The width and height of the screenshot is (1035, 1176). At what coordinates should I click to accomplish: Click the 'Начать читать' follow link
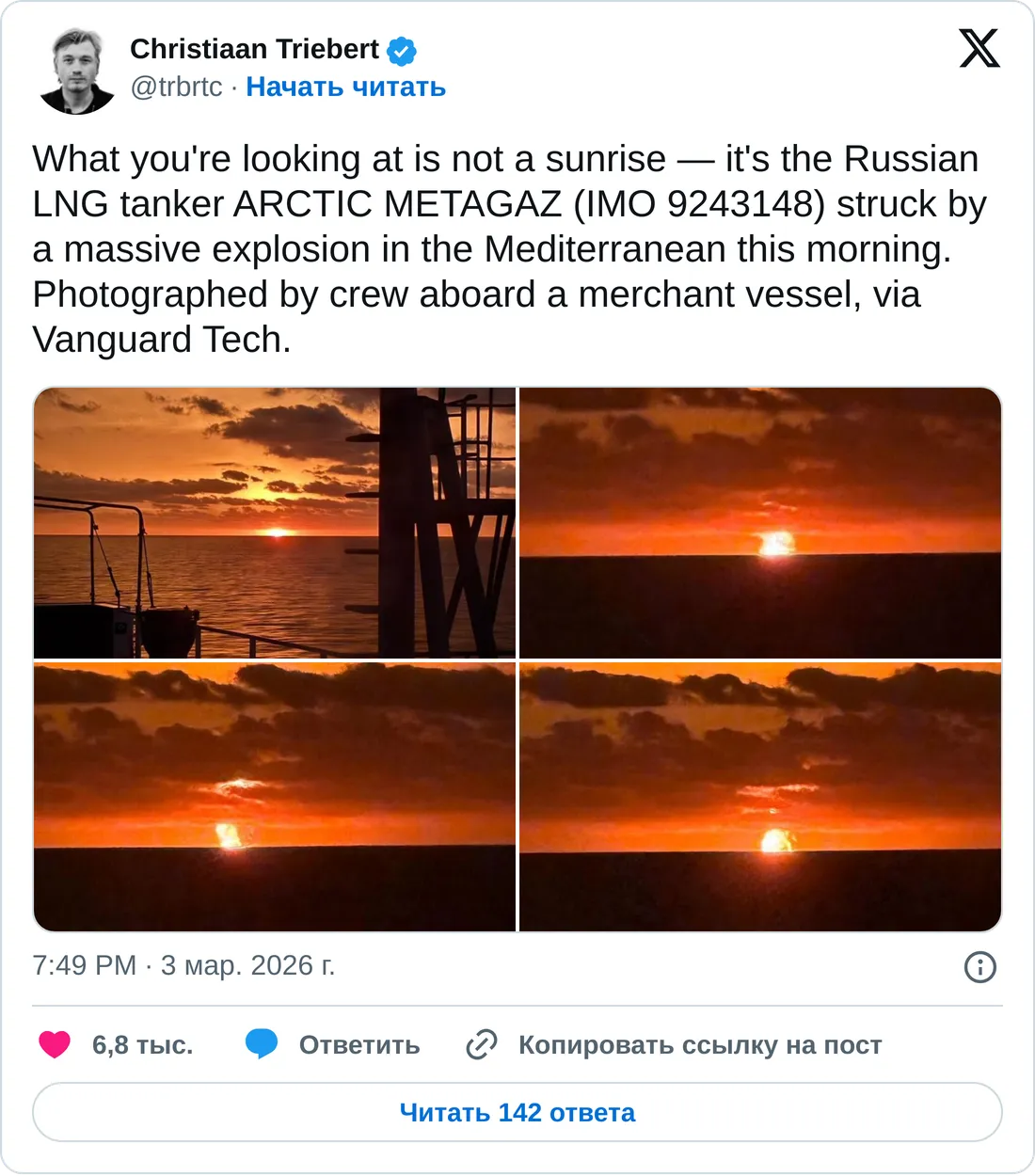point(345,87)
